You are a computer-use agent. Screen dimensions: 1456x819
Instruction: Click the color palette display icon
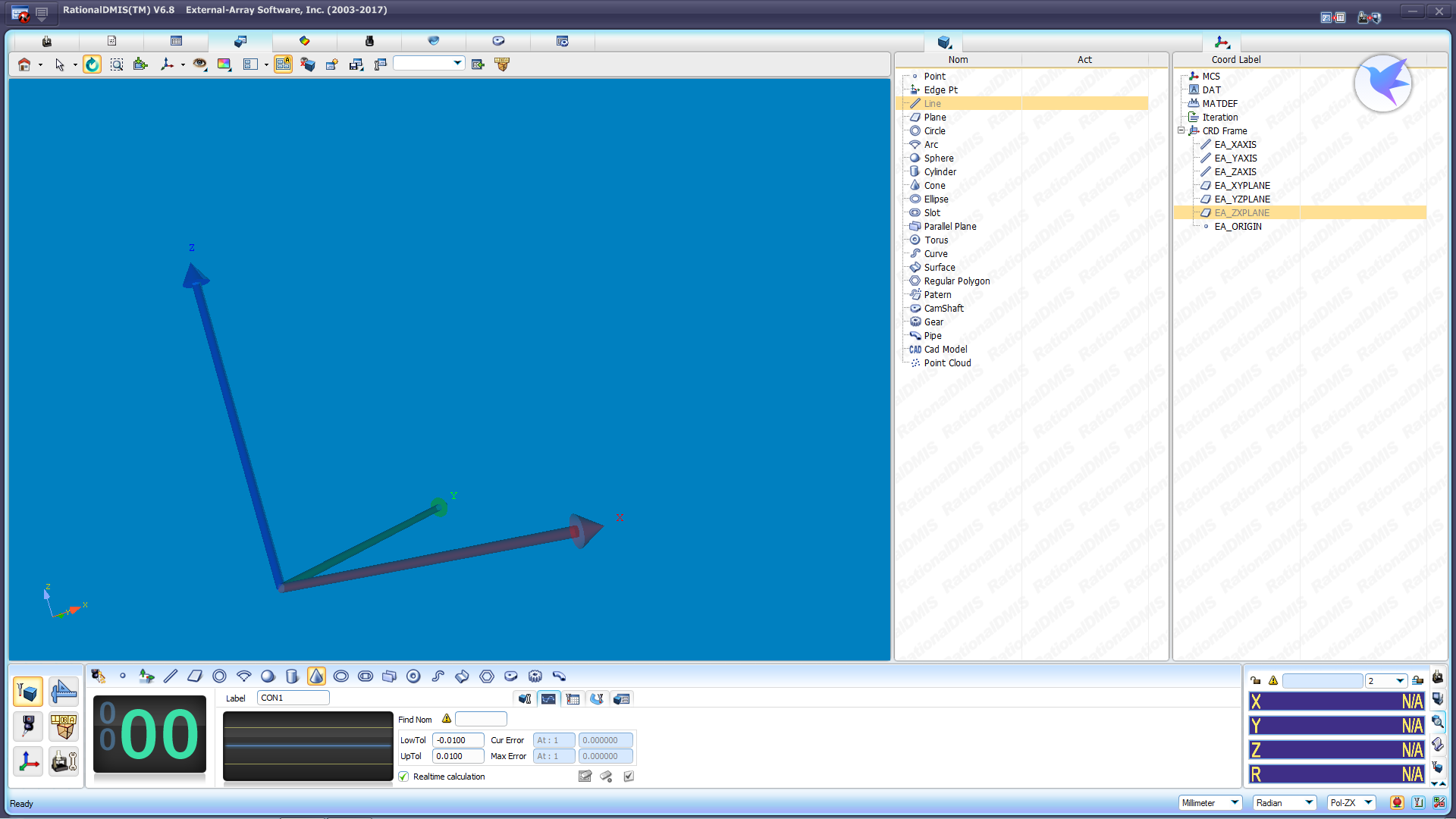[x=224, y=64]
